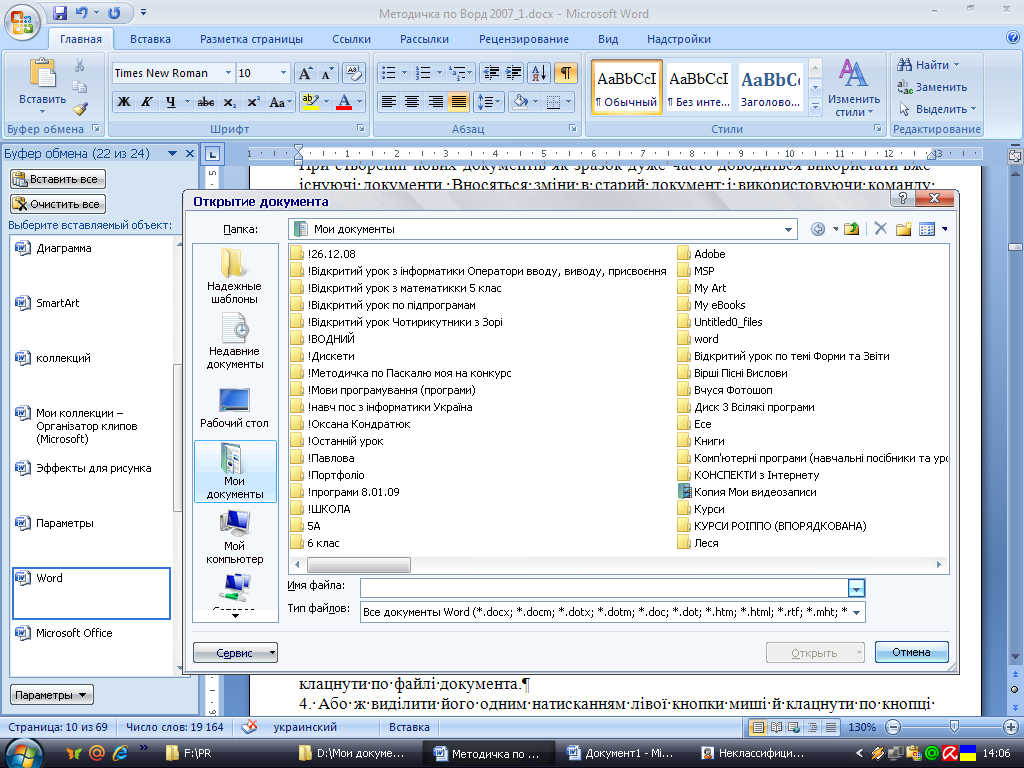Create new folder in Open dialog
1024x768 pixels.
pyautogui.click(x=904, y=229)
